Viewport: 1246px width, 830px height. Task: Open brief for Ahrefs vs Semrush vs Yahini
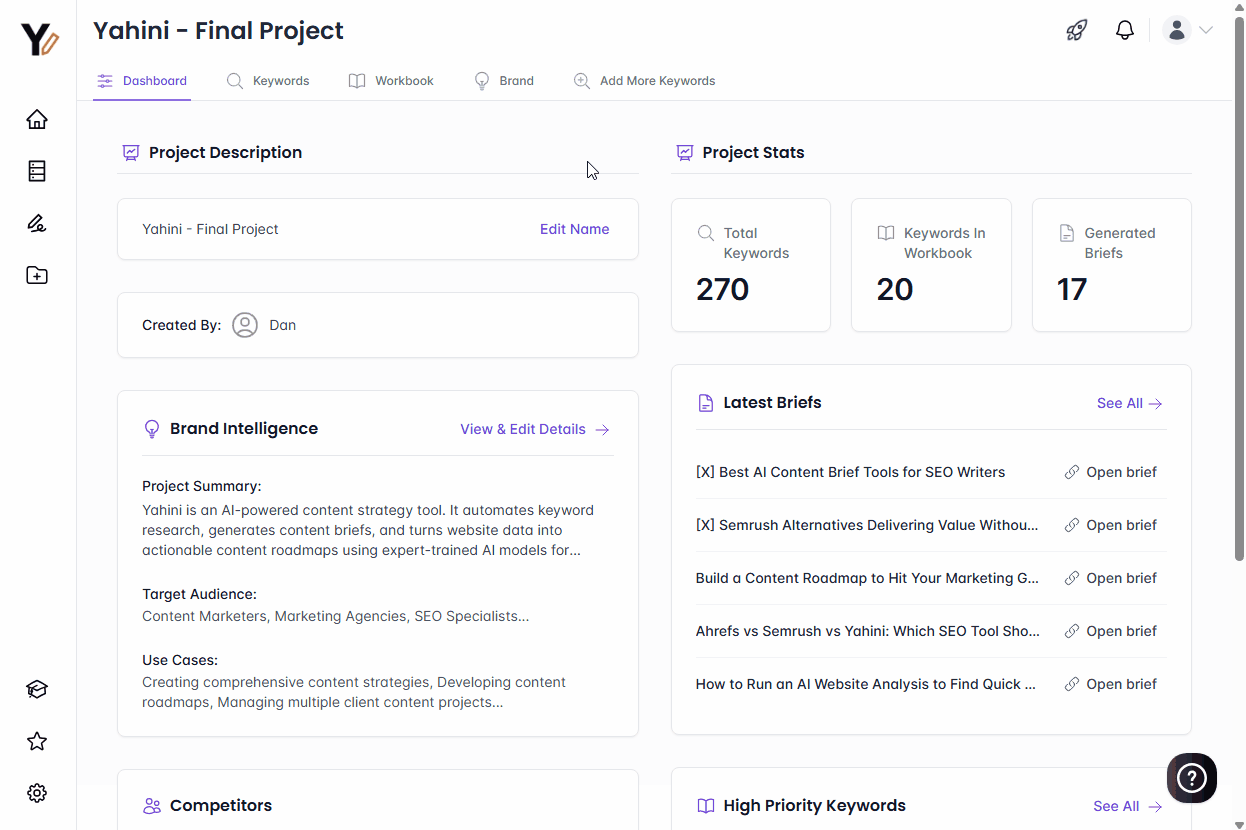click(x=1110, y=631)
